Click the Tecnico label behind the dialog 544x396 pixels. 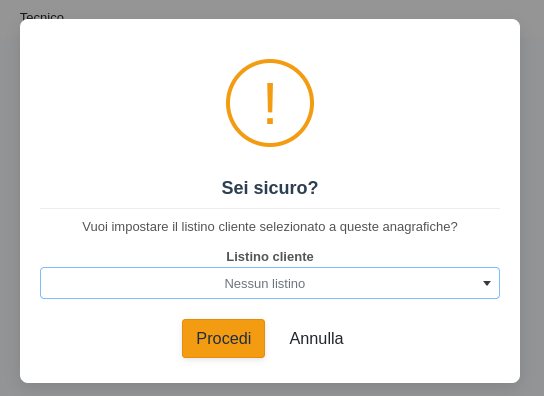(x=42, y=15)
